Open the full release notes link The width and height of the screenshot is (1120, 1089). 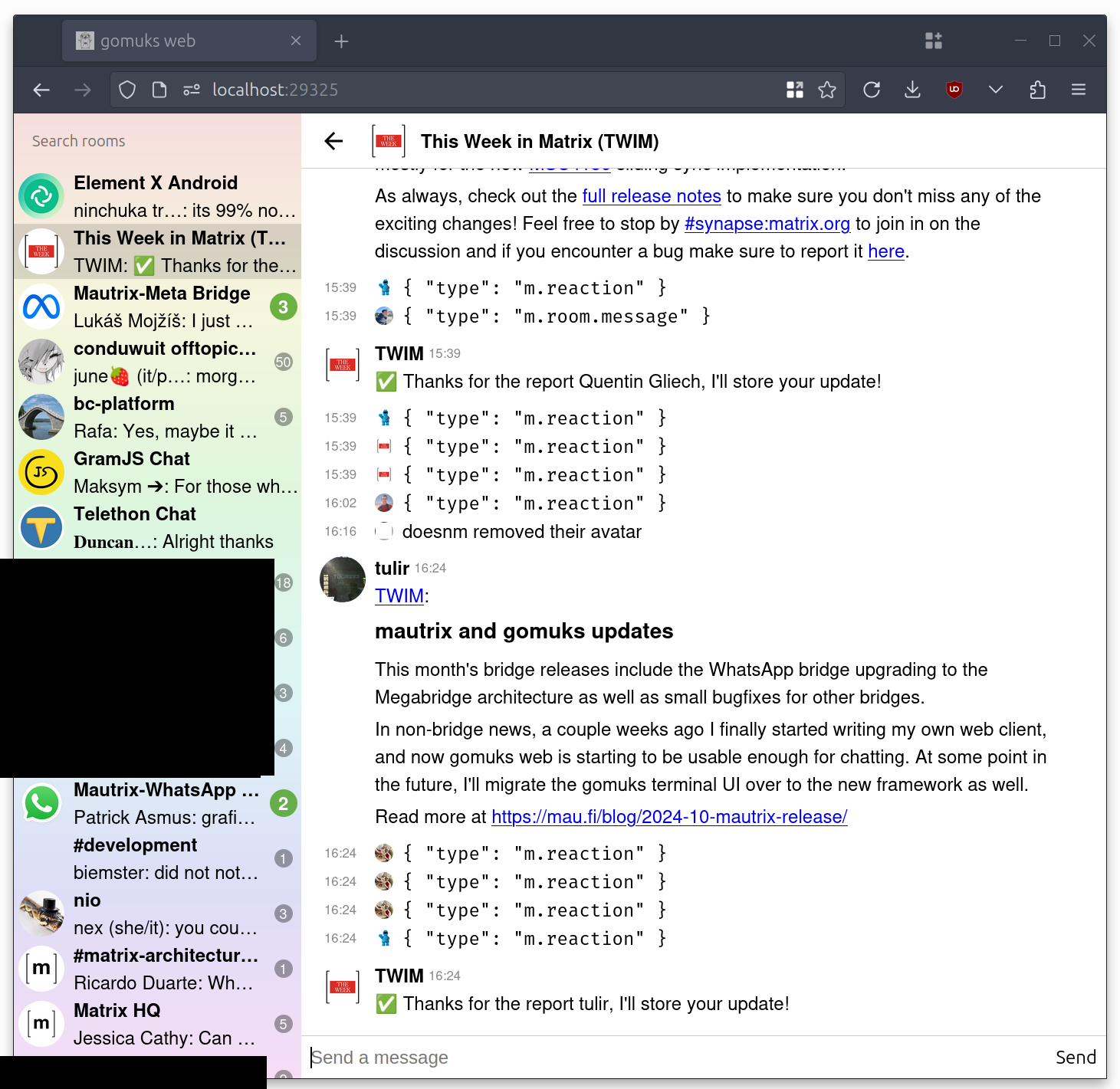click(x=651, y=196)
